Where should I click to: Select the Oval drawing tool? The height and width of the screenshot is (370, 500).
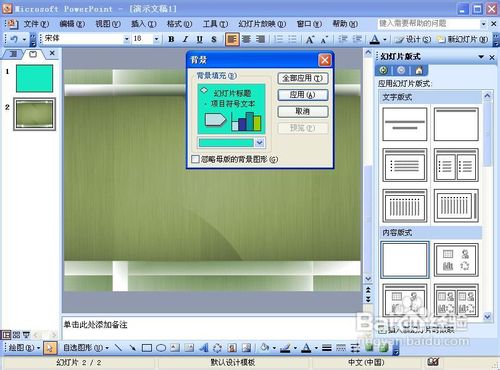[x=161, y=348]
